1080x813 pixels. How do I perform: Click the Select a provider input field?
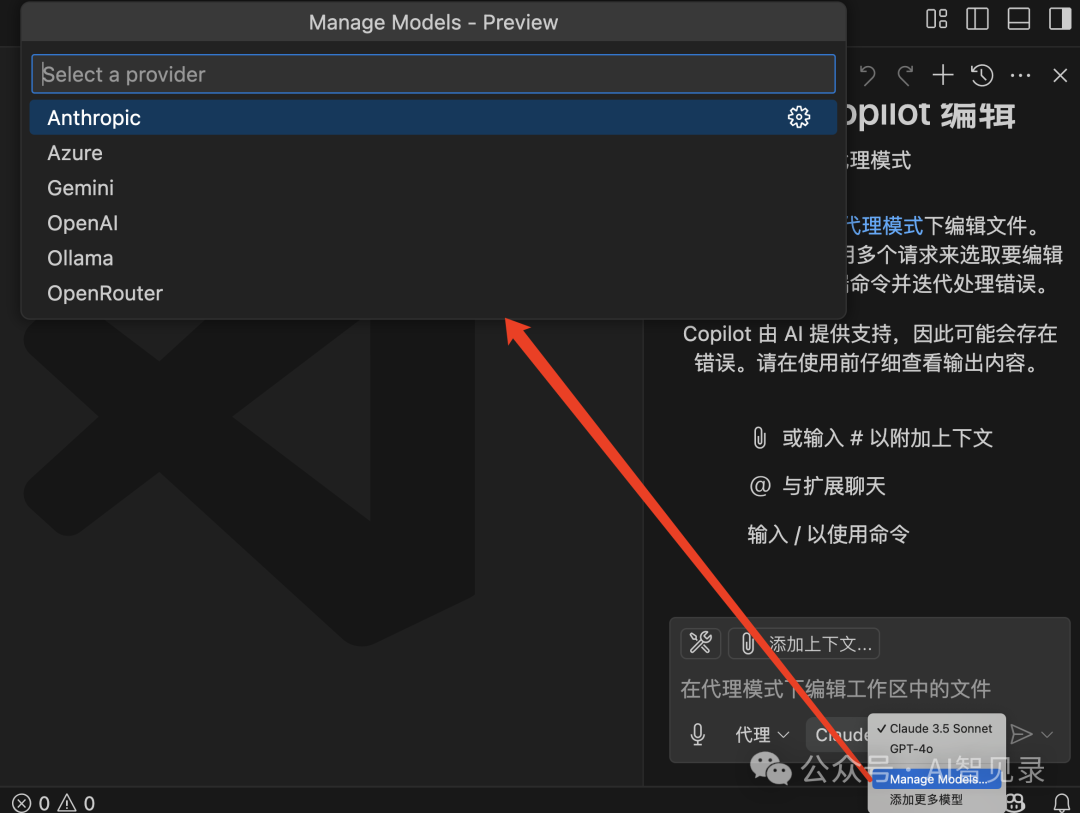(x=433, y=73)
